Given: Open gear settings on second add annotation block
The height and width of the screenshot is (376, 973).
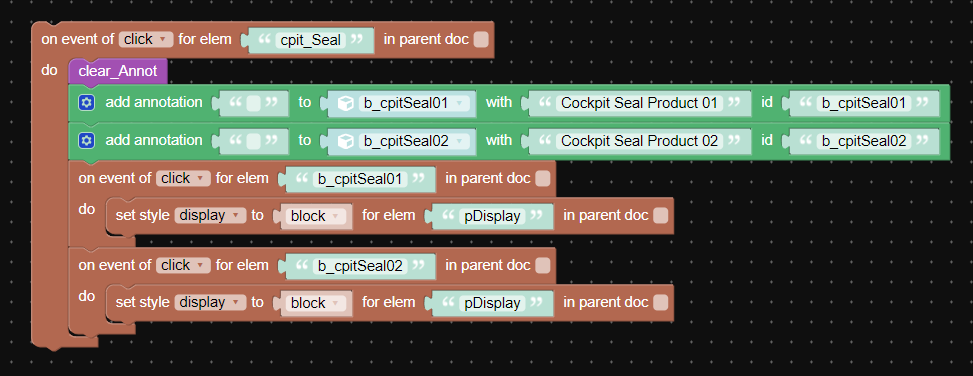Looking at the screenshot, I should tap(86, 141).
